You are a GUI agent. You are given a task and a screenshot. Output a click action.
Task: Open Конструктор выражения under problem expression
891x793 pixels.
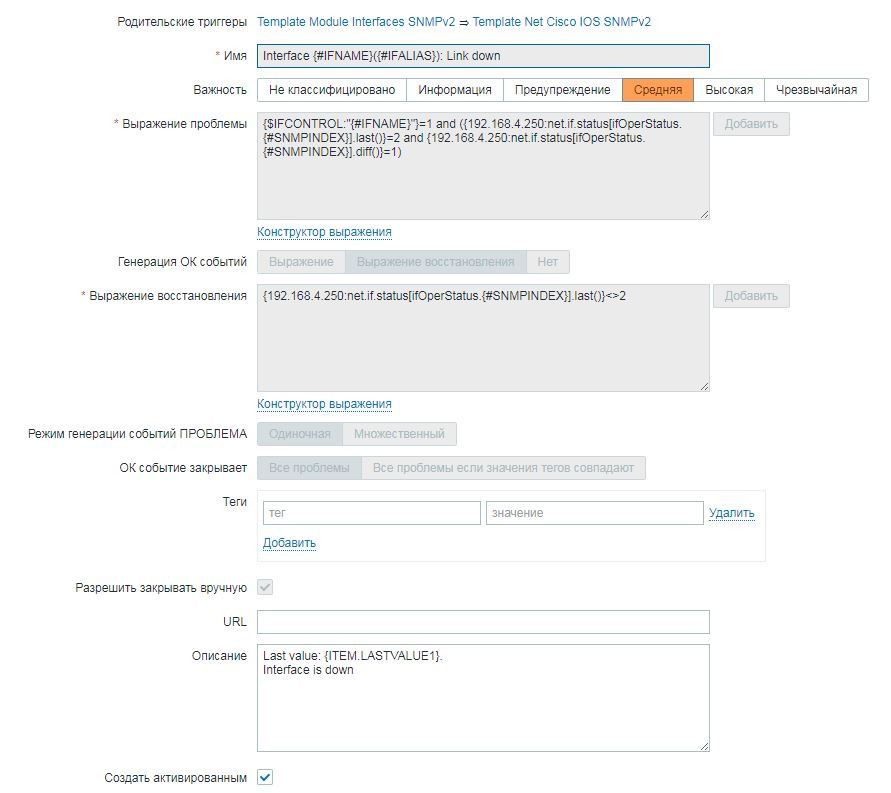pos(324,232)
